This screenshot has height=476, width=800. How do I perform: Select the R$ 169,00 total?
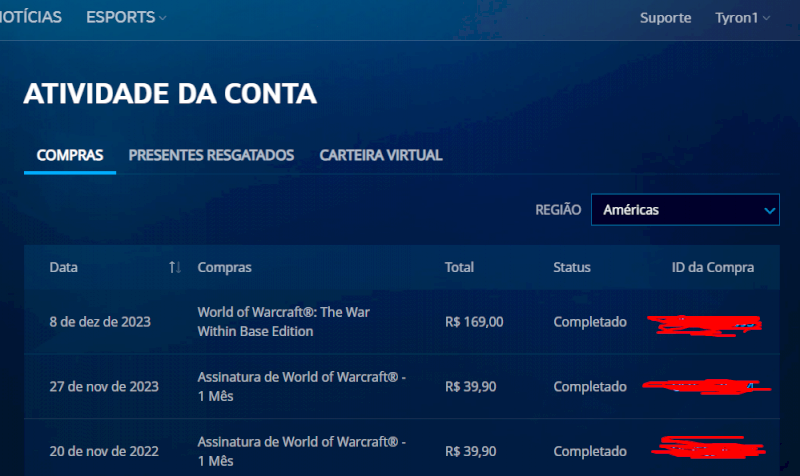tap(474, 322)
